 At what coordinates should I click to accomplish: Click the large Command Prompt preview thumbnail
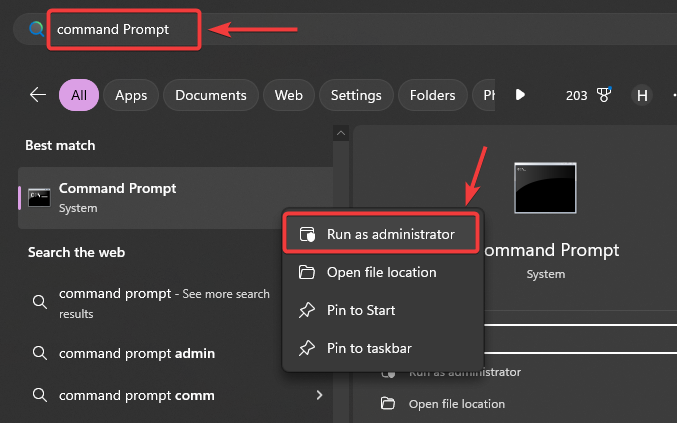545,188
